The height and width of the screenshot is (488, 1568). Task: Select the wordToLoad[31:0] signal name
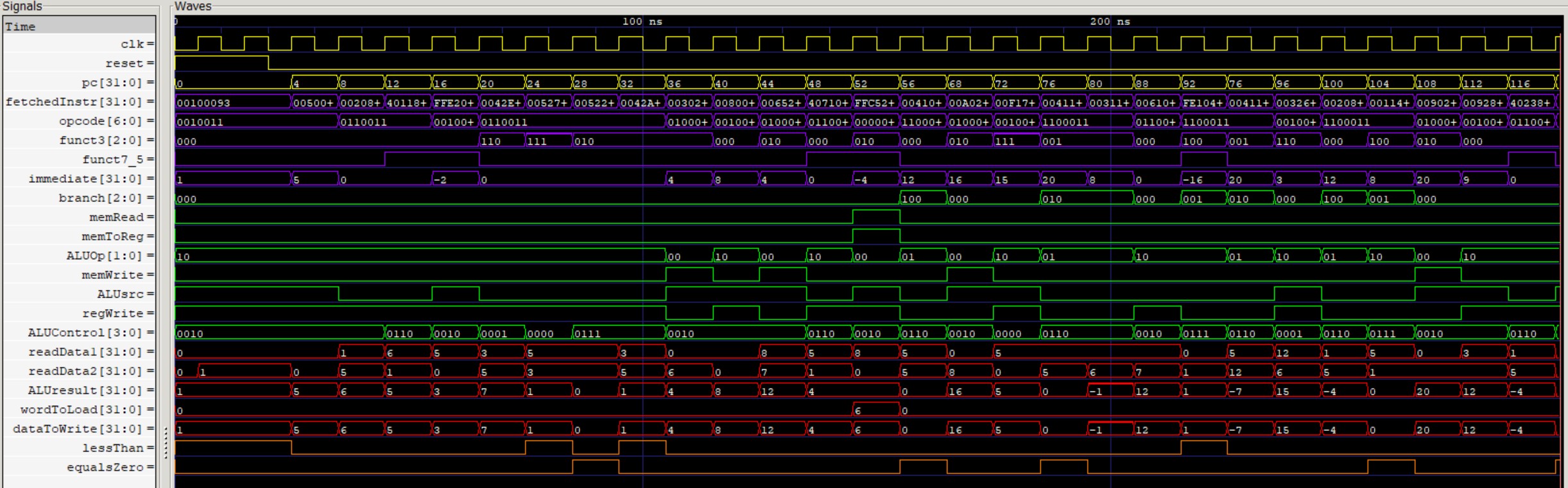click(83, 410)
